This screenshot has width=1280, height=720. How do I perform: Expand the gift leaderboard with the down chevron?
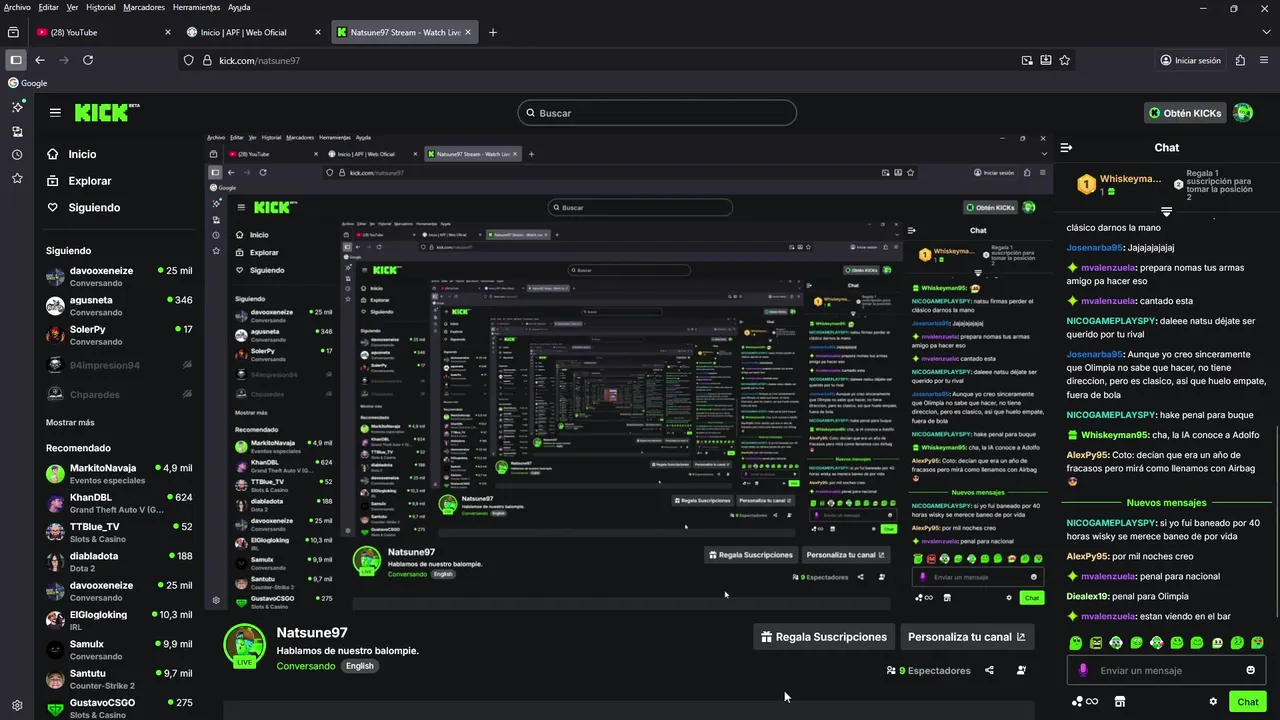(x=1166, y=211)
